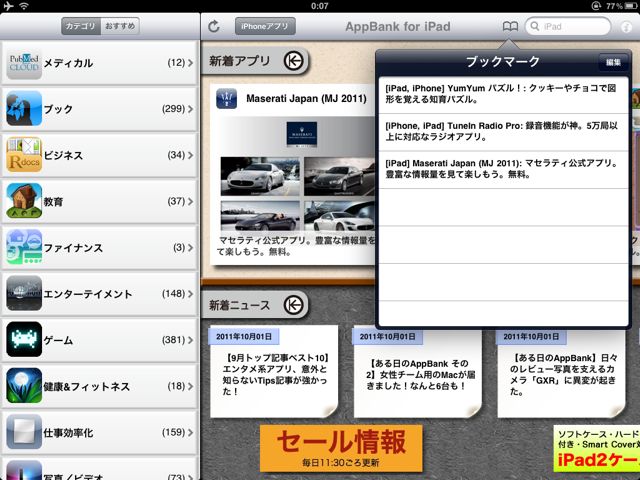Expand ビジネス chevron (34)
This screenshot has height=480, width=640.
pyautogui.click(x=191, y=155)
